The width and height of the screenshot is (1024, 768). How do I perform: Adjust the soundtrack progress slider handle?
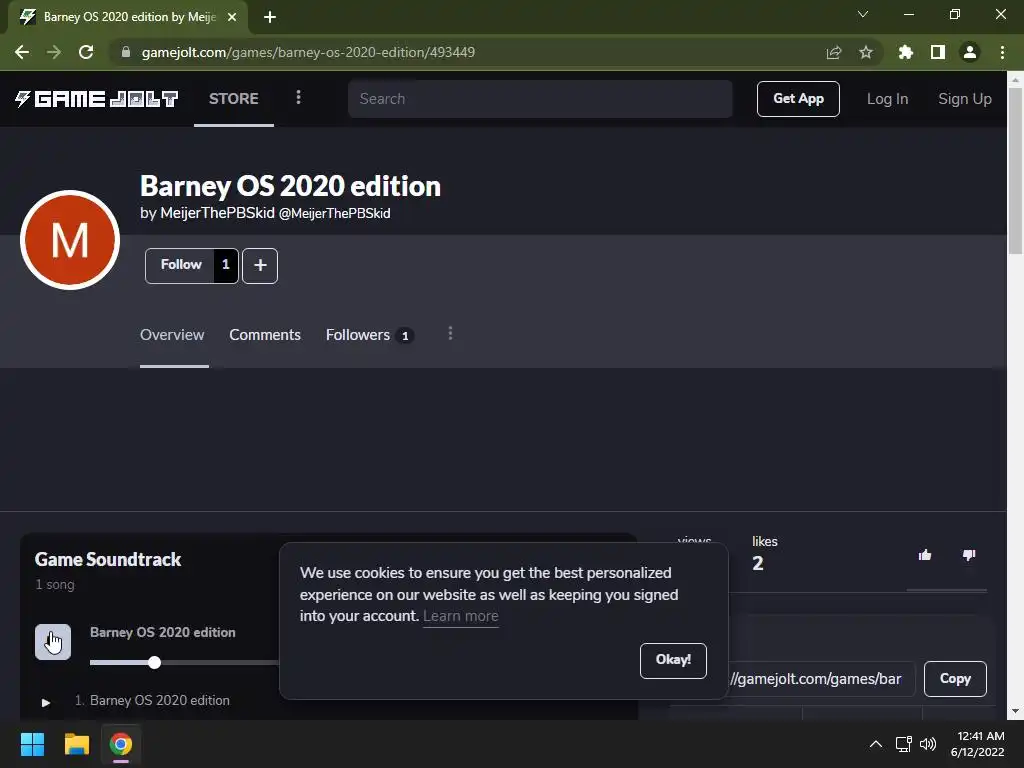[x=154, y=662]
